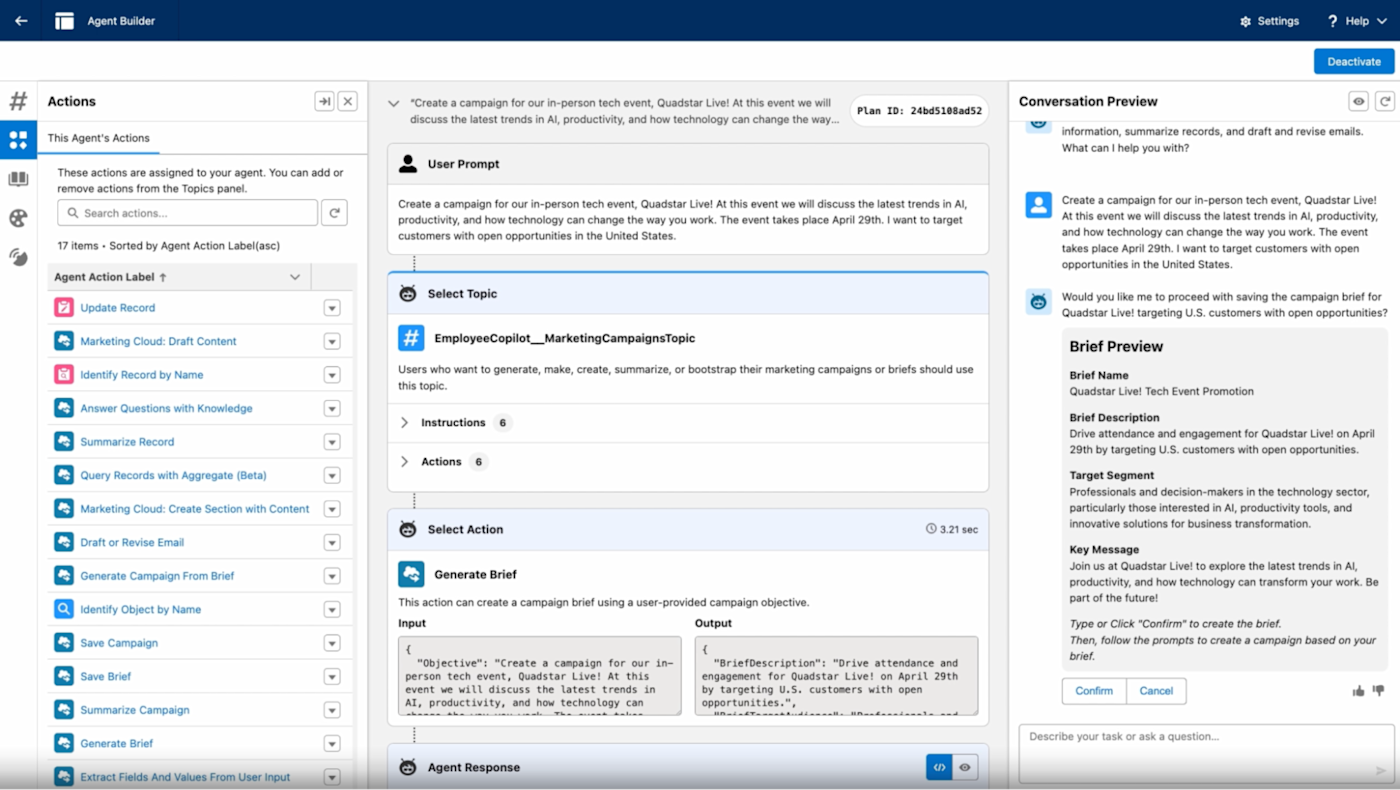This screenshot has height=790, width=1400.
Task: Expand the Actions section under Select Topic
Action: point(405,462)
